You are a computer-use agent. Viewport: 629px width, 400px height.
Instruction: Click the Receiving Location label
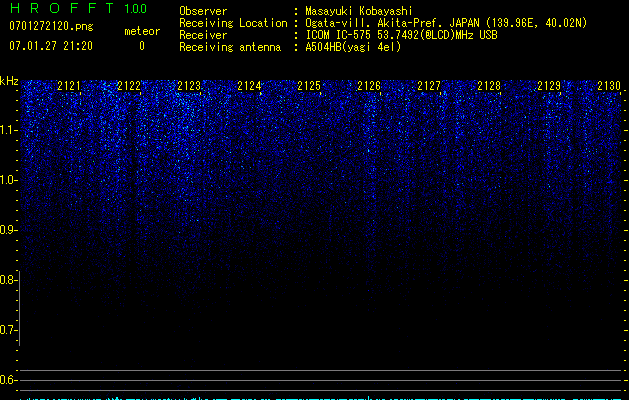pos(233,23)
